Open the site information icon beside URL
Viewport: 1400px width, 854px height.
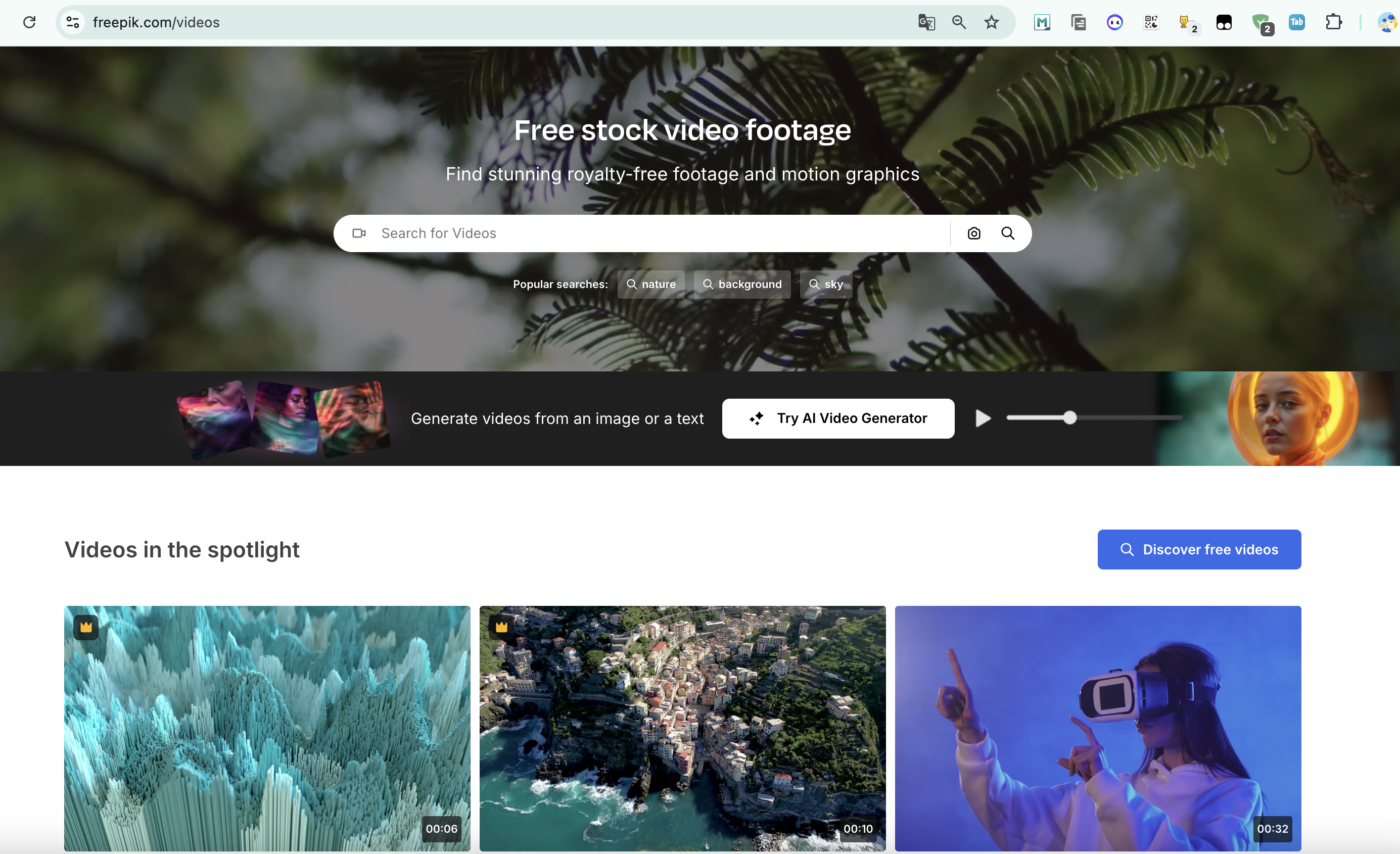pos(73,22)
